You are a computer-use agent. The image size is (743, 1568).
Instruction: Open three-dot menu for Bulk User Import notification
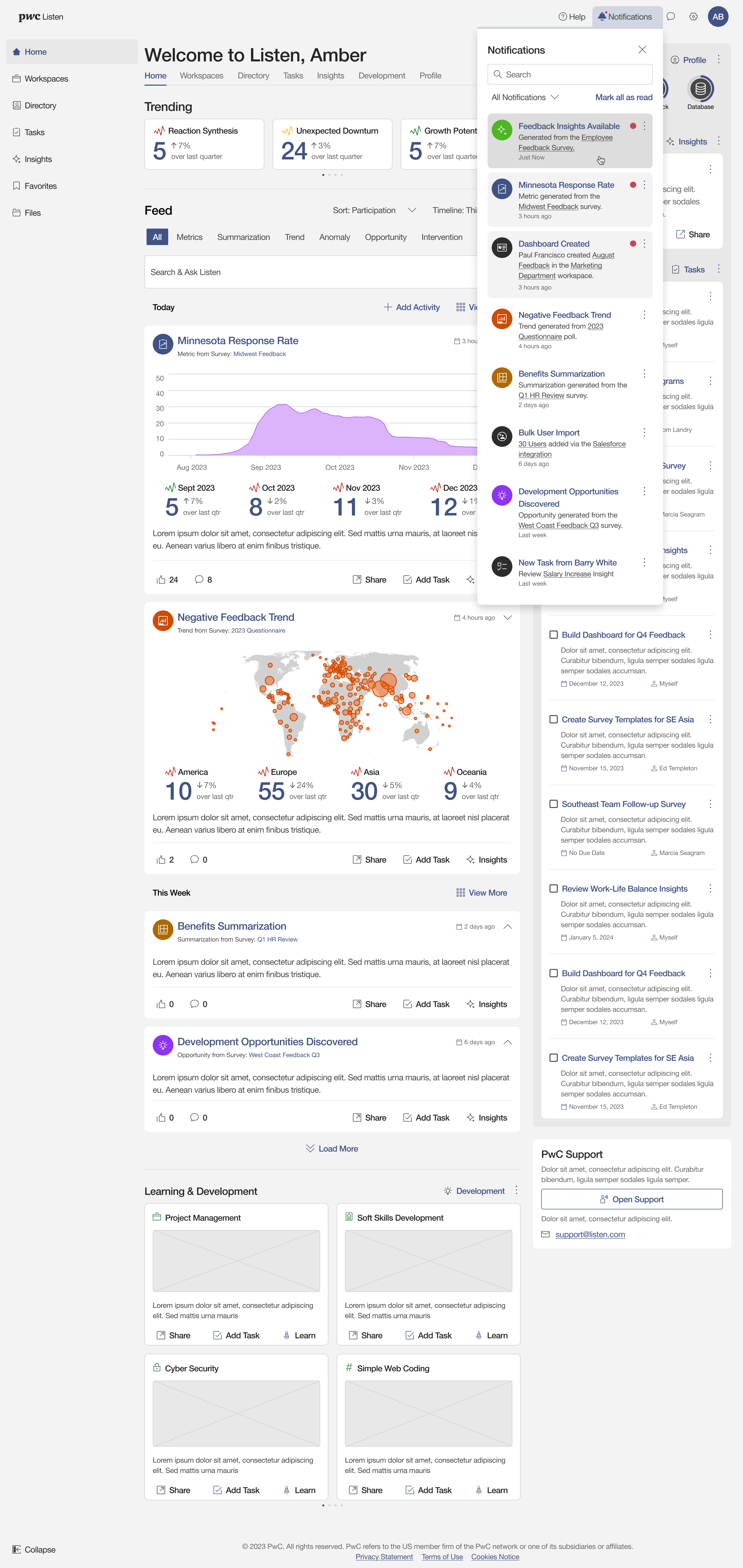pos(644,432)
